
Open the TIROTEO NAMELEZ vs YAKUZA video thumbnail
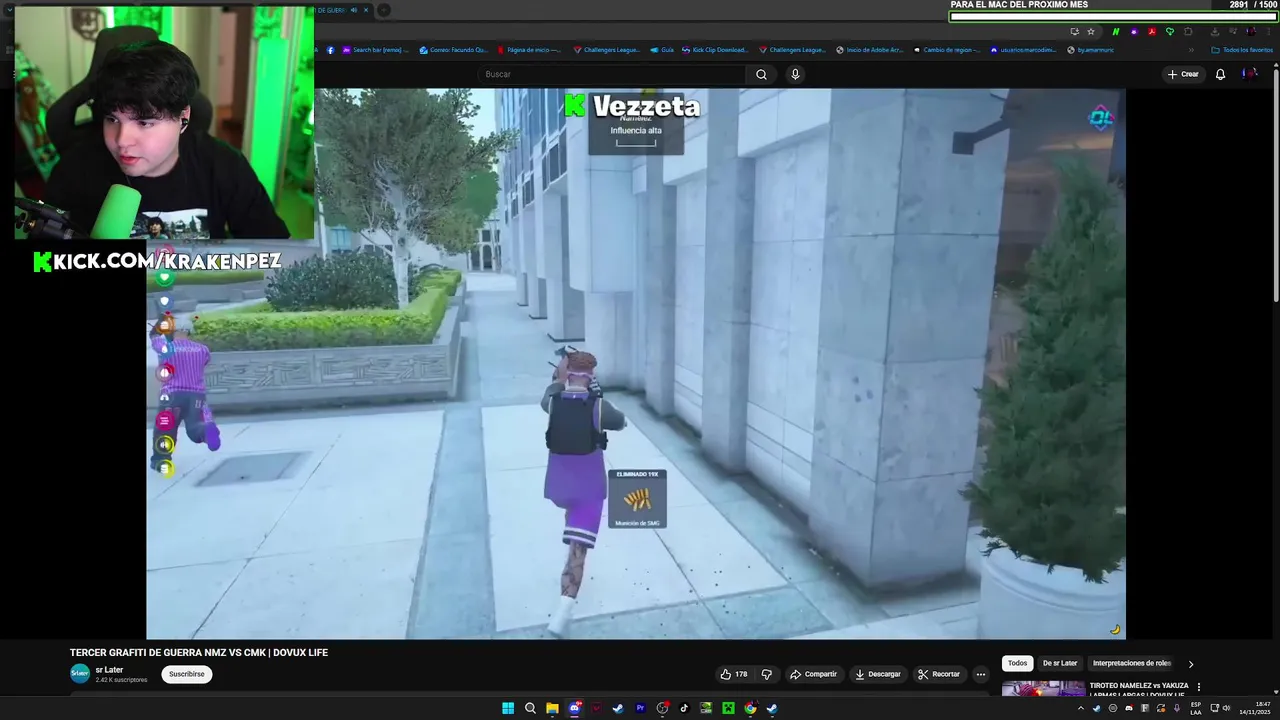pyautogui.click(x=1043, y=688)
